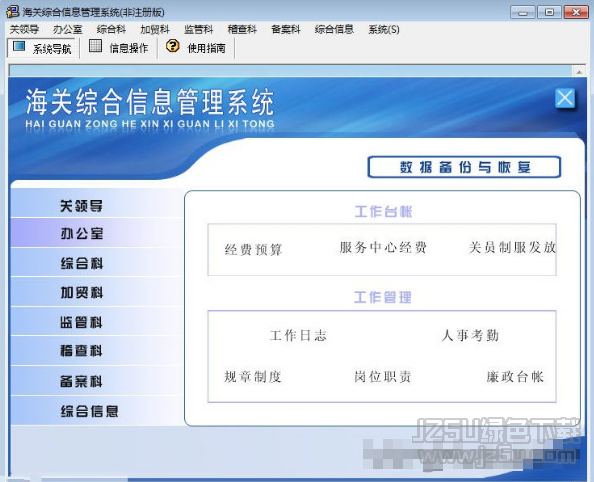Open the 办公室 menu in menu bar
This screenshot has width=594, height=482.
point(67,30)
